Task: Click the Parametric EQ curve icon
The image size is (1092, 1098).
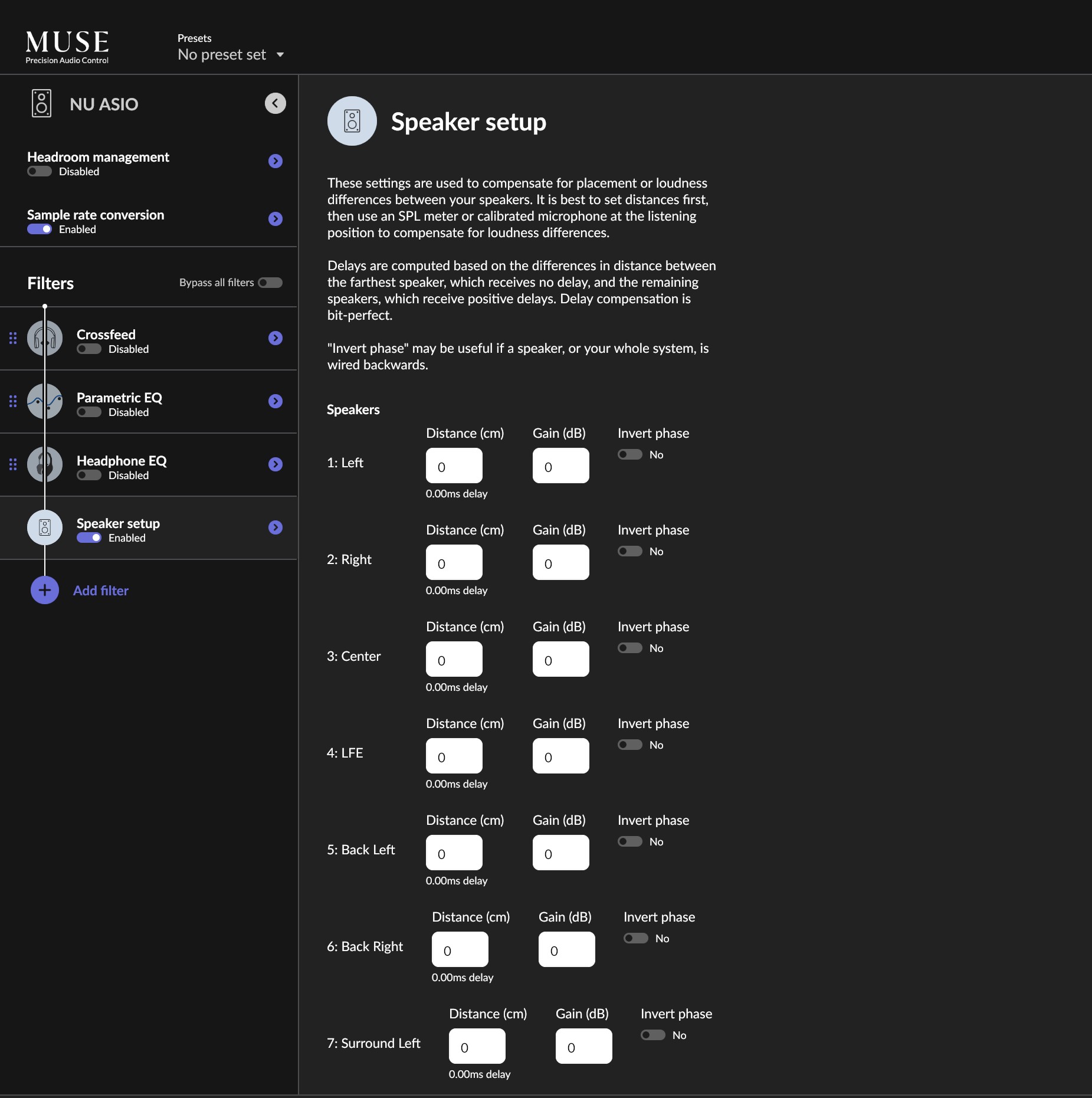Action: pos(45,401)
